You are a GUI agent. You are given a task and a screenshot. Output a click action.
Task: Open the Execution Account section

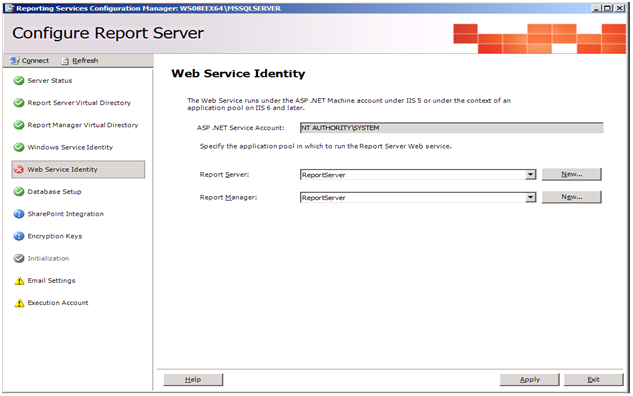[58, 302]
